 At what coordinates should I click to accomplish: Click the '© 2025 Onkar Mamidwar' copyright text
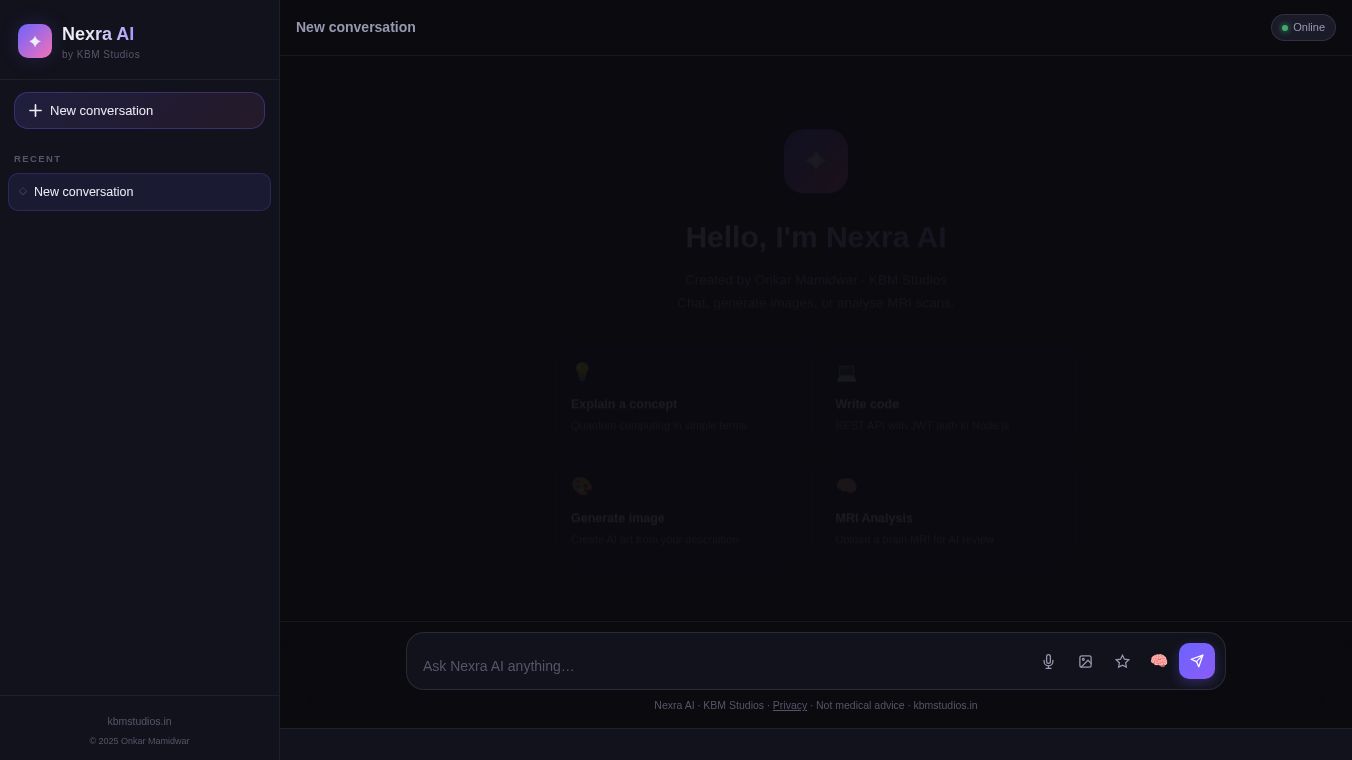(139, 741)
